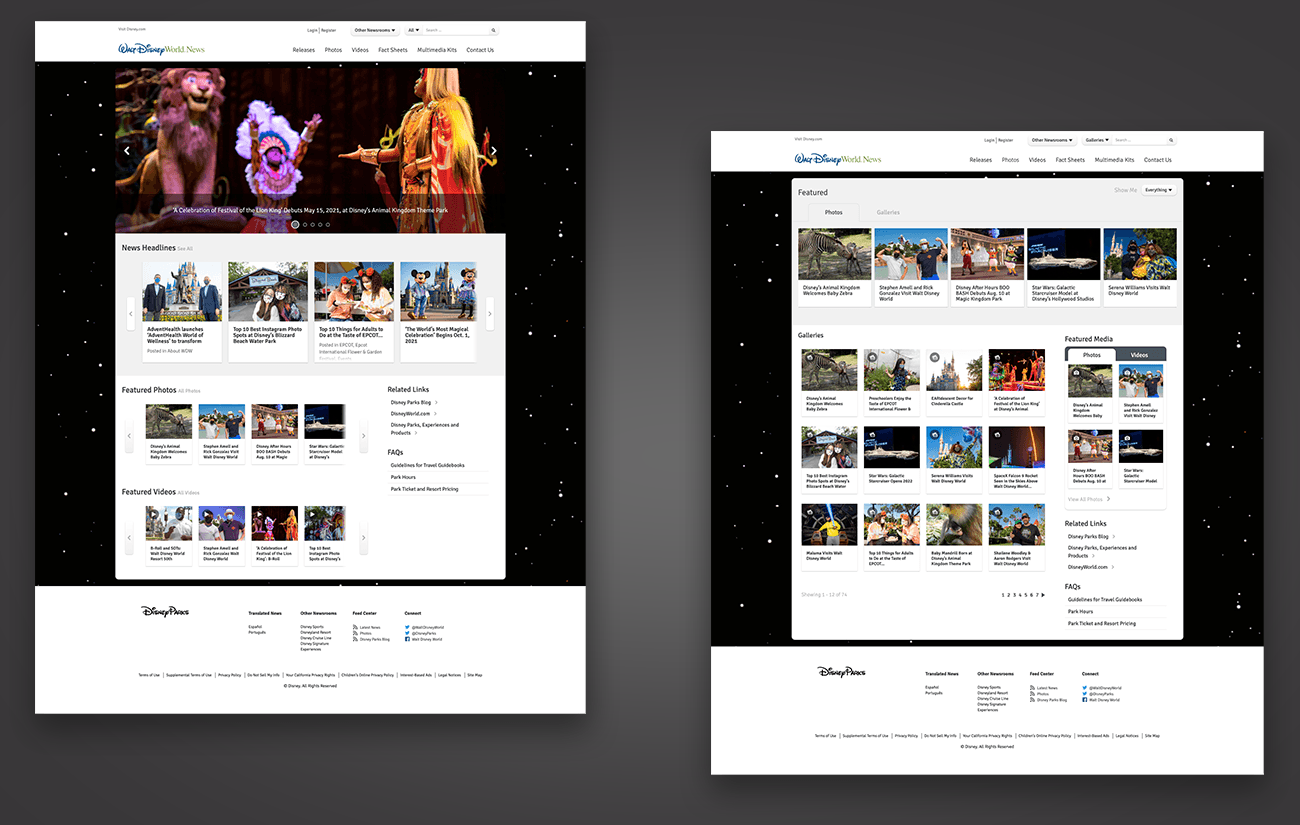The width and height of the screenshot is (1300, 825).
Task: Select the third hero slide indicator dot
Action: [312, 225]
